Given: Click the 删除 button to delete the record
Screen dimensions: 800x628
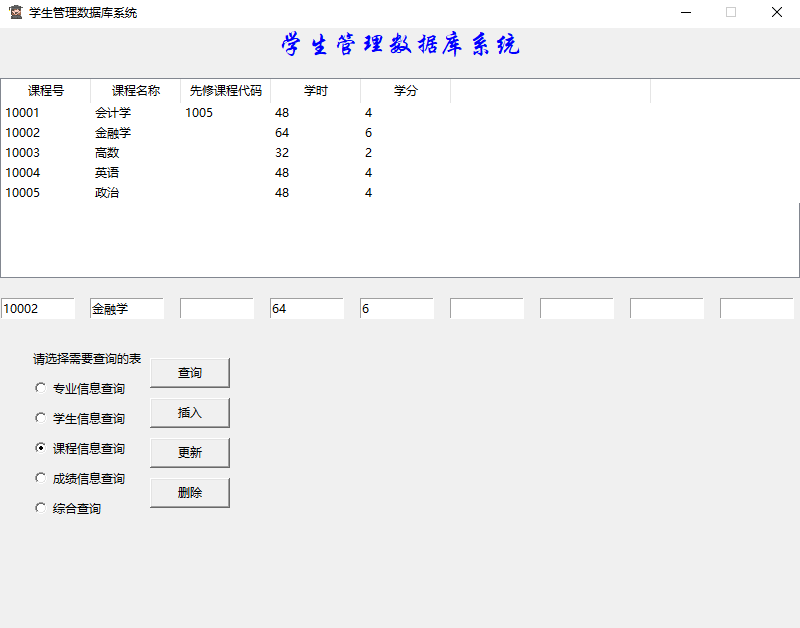Looking at the screenshot, I should point(189,492).
